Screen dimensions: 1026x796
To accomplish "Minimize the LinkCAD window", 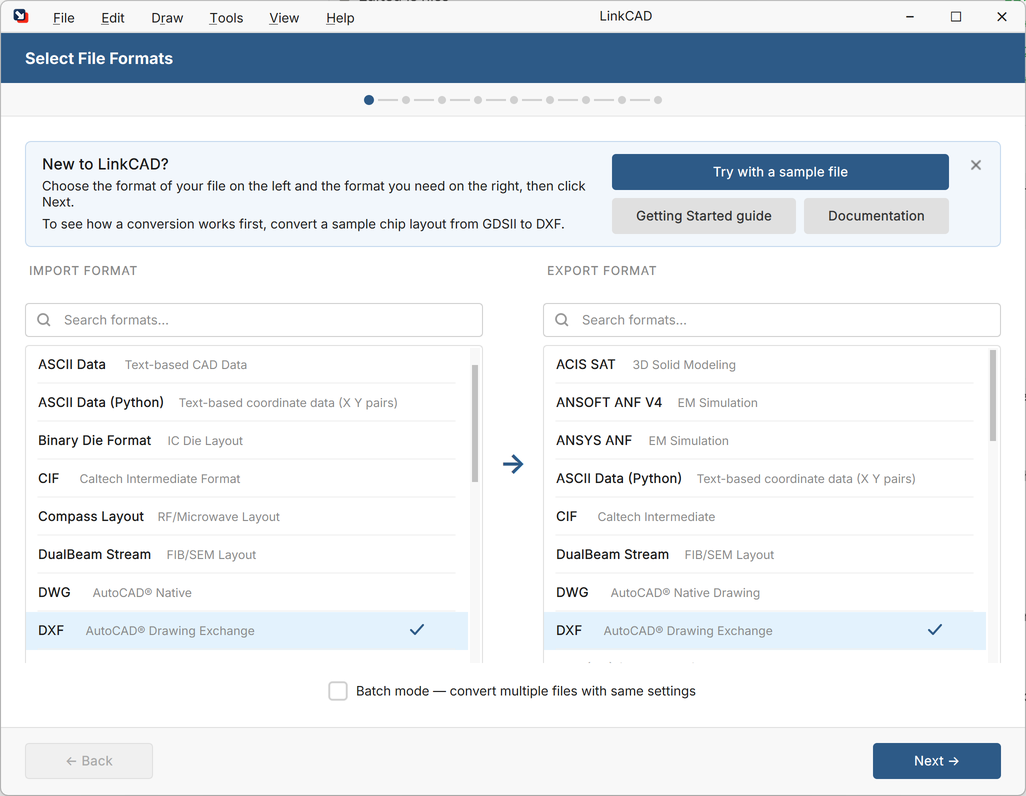I will (x=910, y=16).
